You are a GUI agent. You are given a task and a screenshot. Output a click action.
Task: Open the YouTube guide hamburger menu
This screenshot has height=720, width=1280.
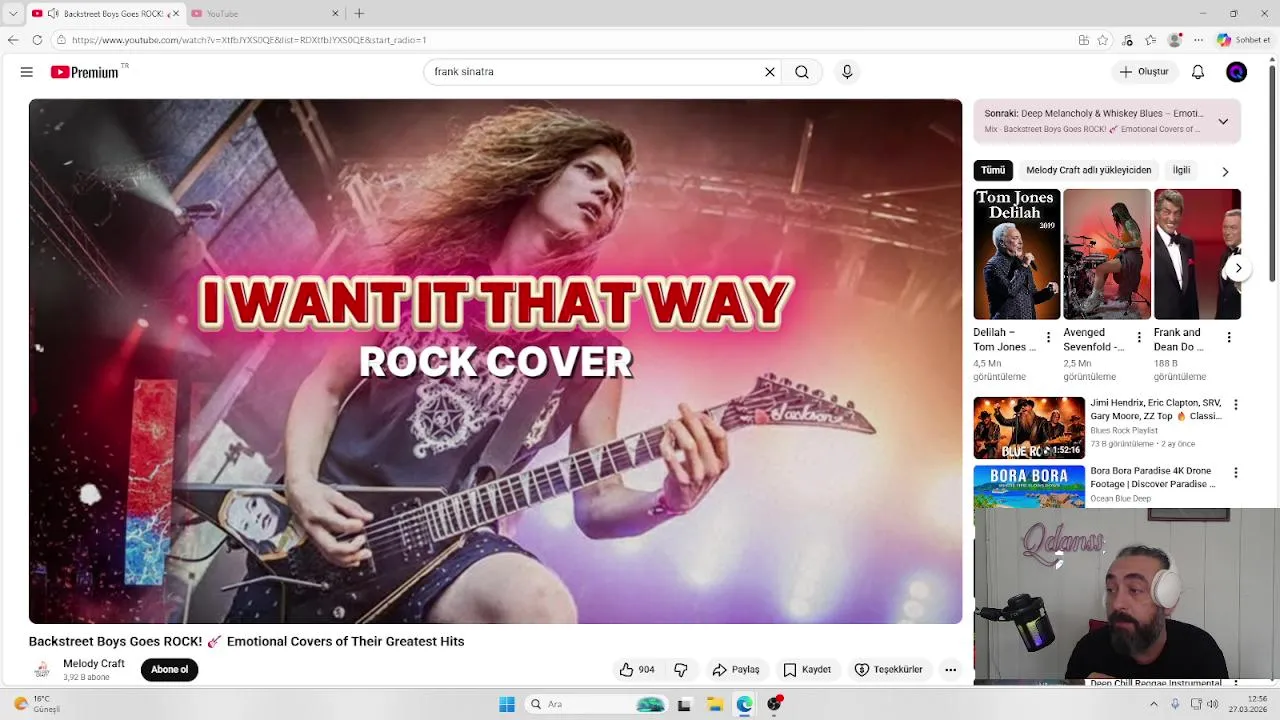(27, 72)
